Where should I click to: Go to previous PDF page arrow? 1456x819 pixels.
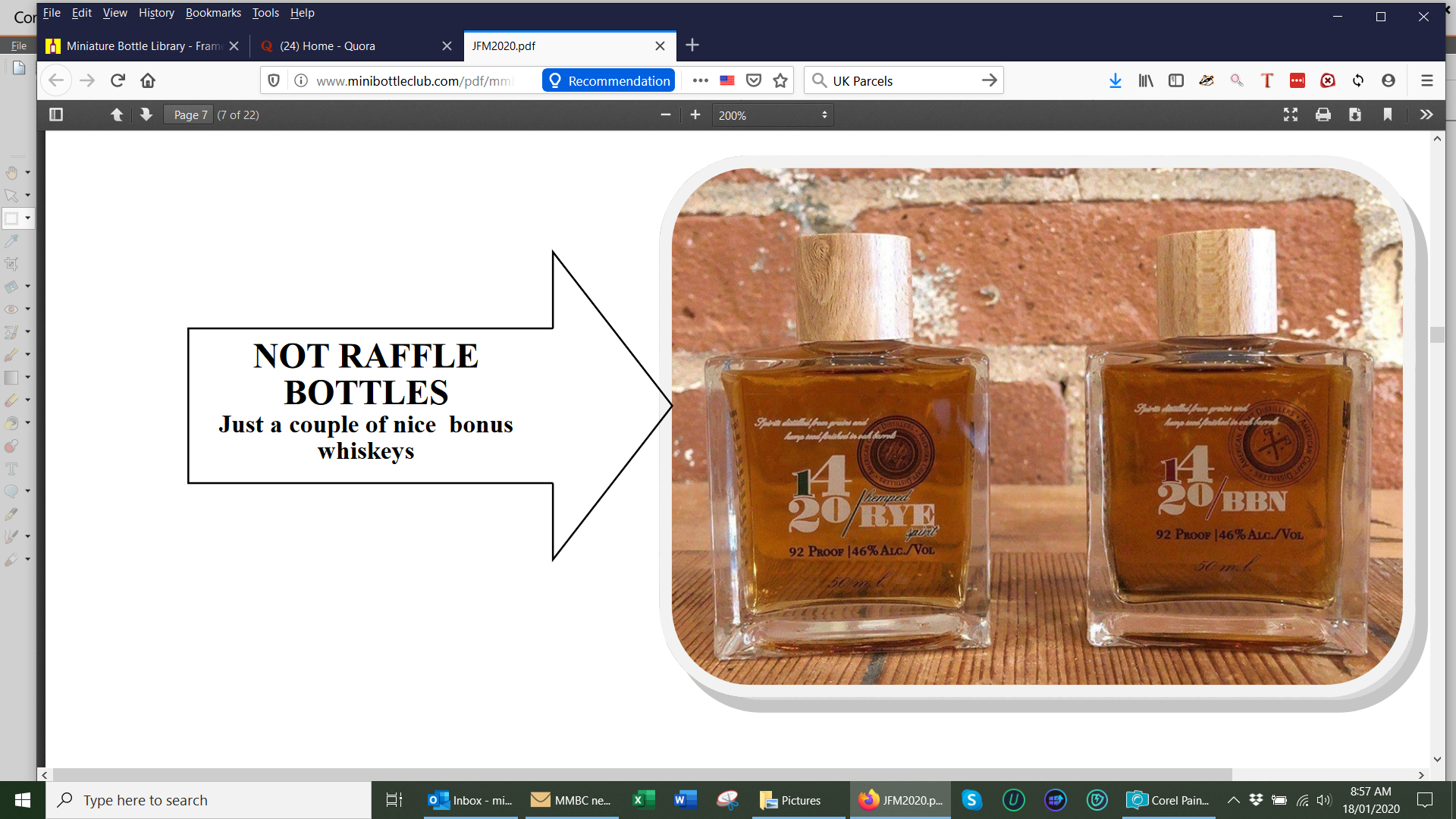pos(117,115)
